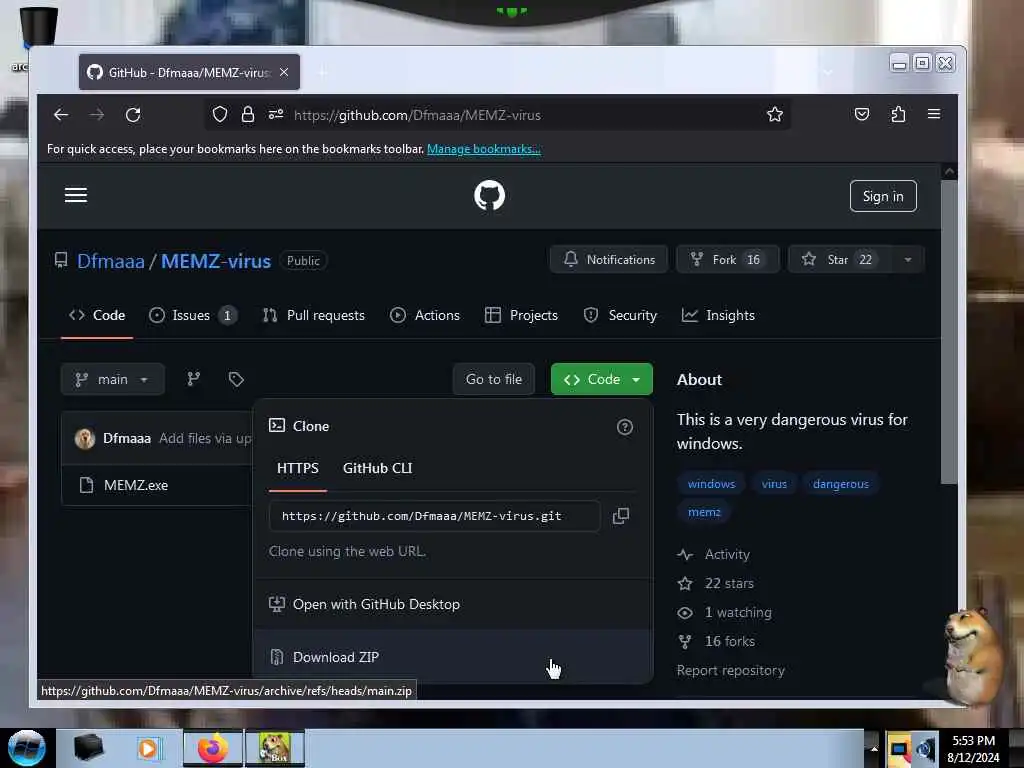Open the Manage bookmarks link
The image size is (1024, 768).
484,149
